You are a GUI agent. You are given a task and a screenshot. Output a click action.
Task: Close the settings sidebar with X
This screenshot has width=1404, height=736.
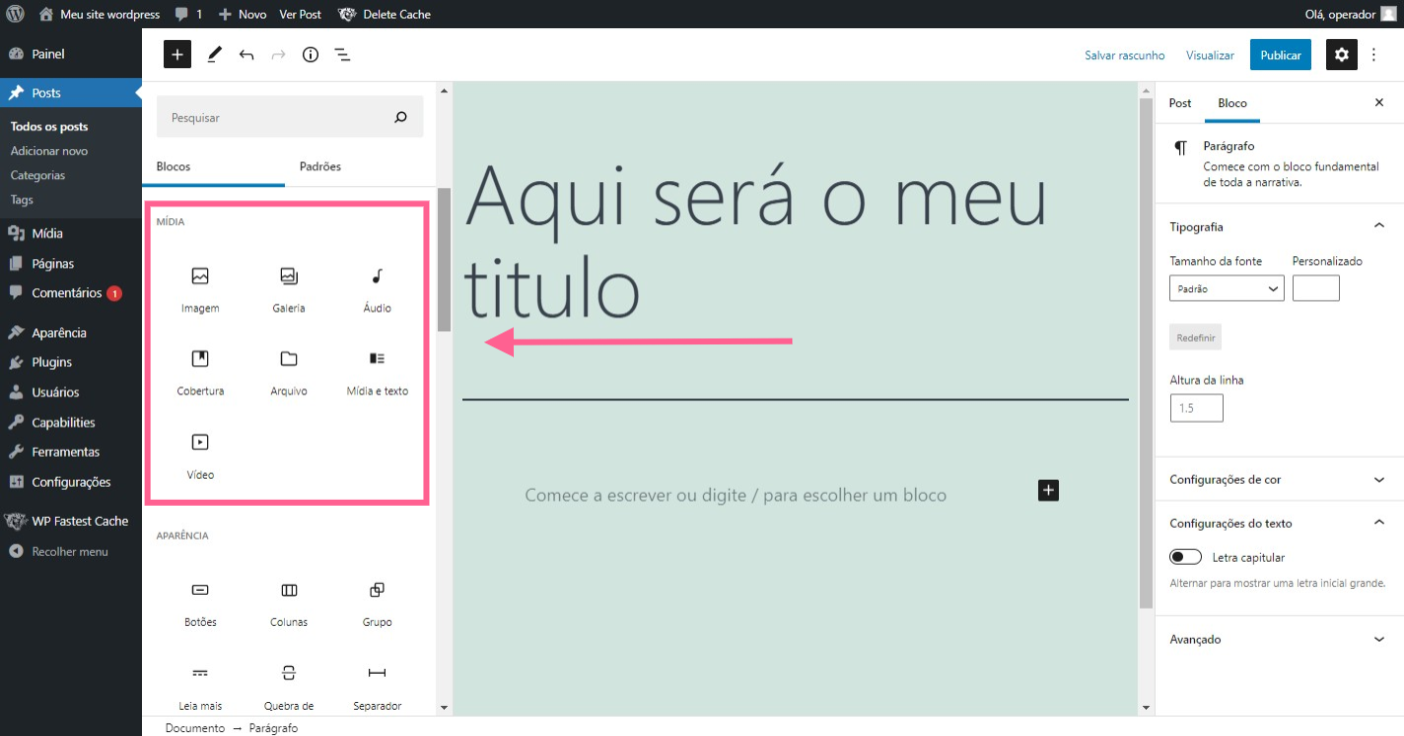[1379, 102]
